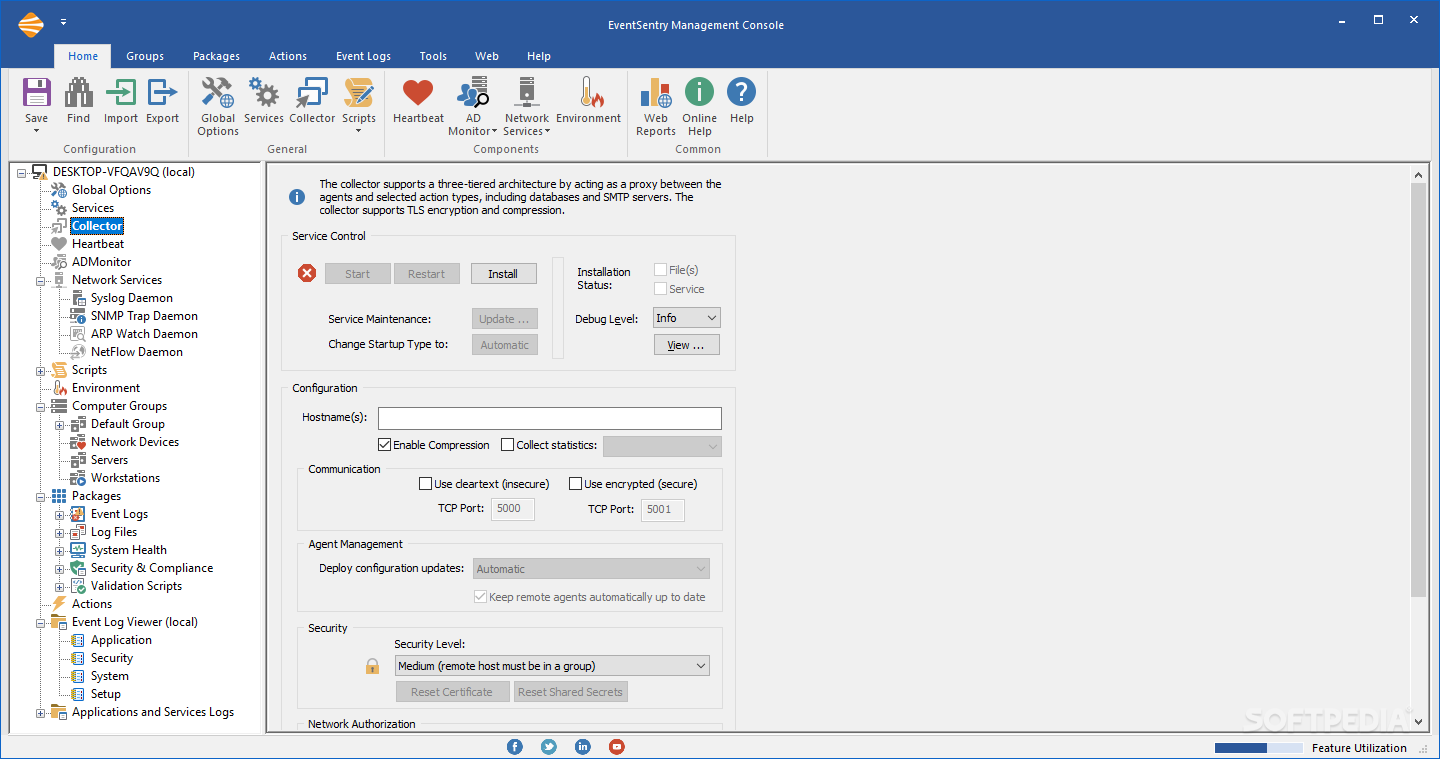Click the vertical scrollbar of settings pane
Image resolution: width=1440 pixels, height=759 pixels.
pos(1418,390)
